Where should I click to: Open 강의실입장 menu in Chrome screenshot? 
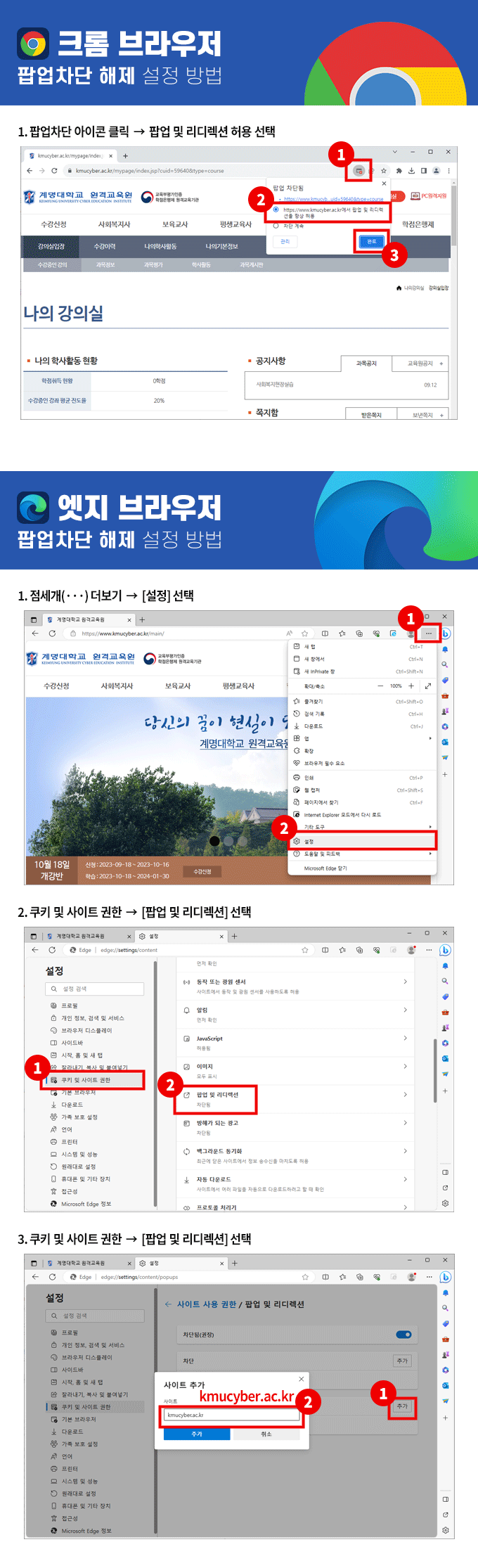51,247
